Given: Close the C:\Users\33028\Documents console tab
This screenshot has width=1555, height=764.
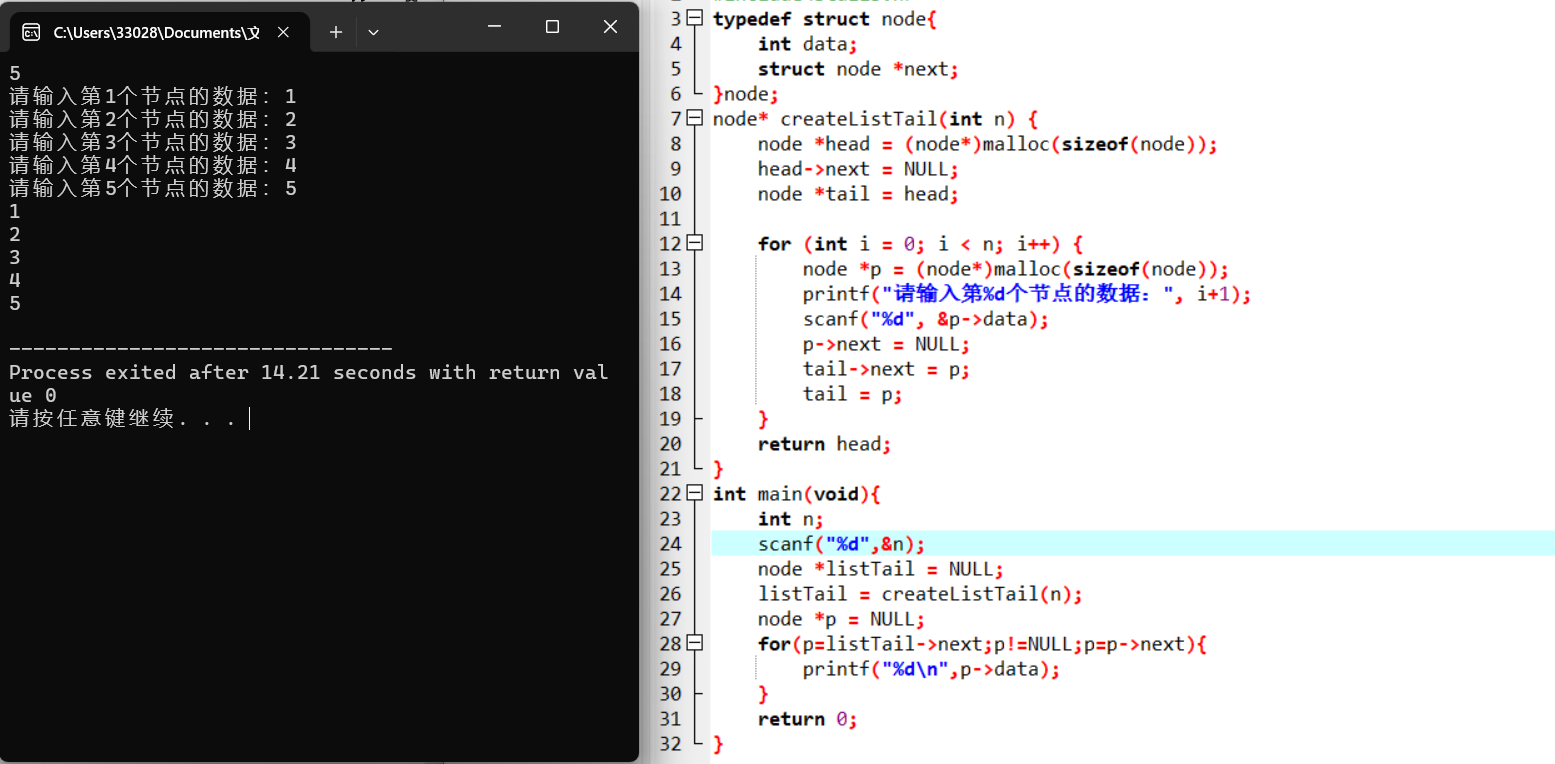Looking at the screenshot, I should click(283, 32).
